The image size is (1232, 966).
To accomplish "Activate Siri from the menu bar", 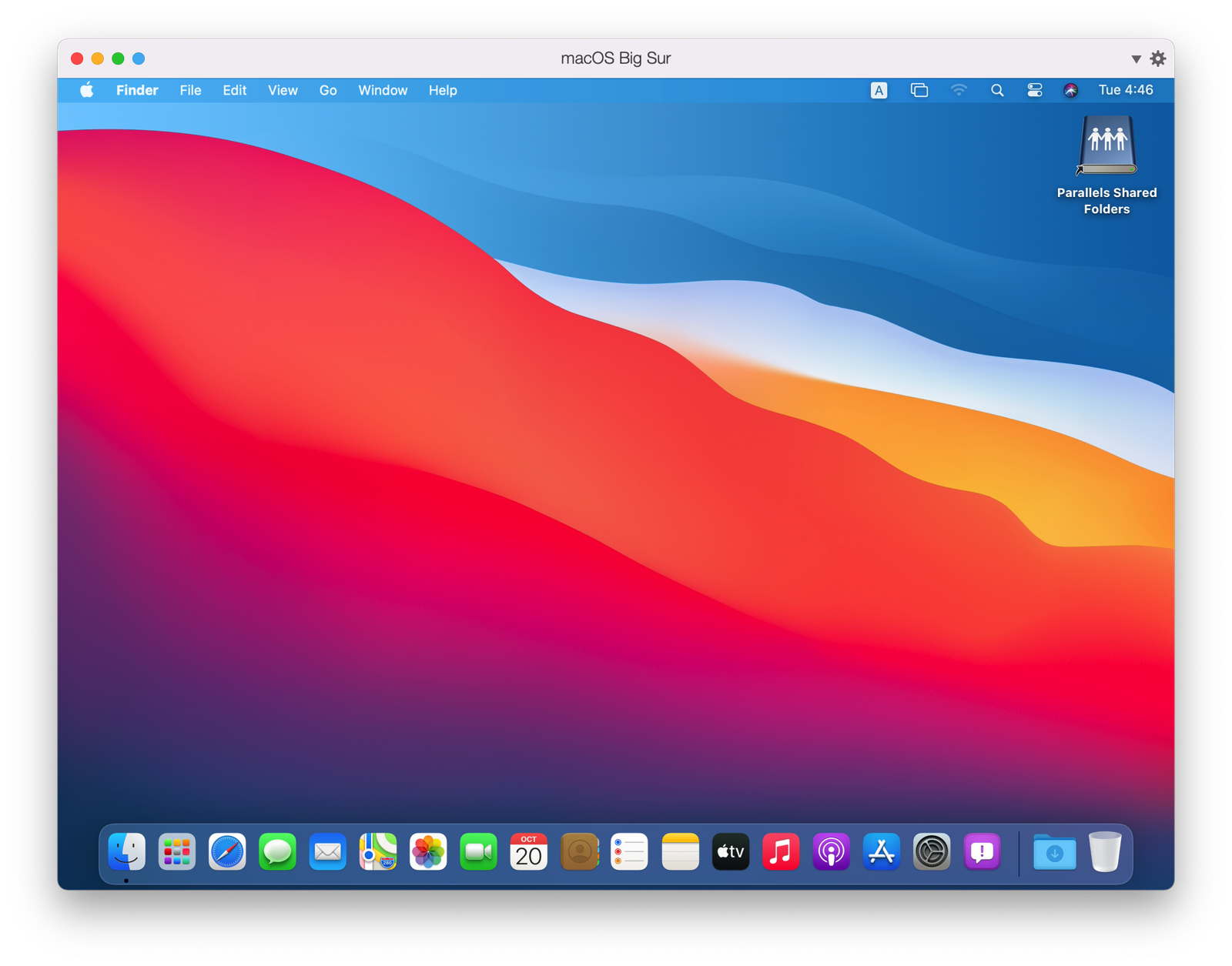I will point(1070,90).
